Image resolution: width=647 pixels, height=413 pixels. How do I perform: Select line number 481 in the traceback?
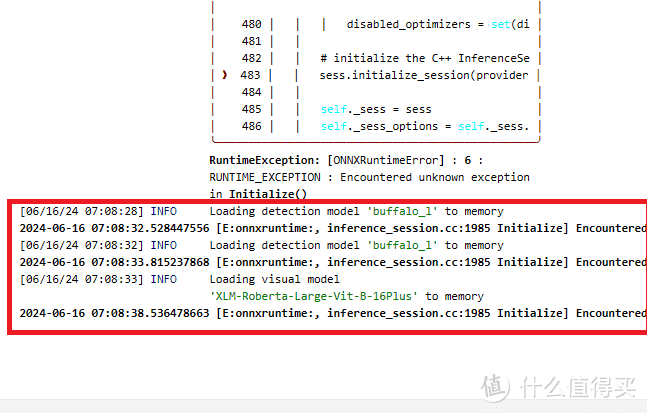pos(251,41)
